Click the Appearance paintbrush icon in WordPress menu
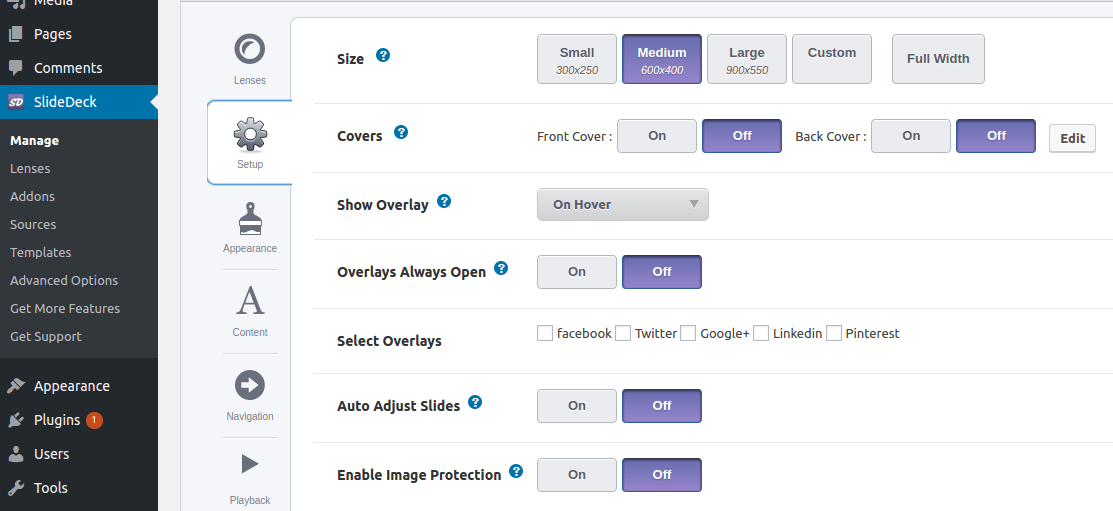1113x511 pixels. tap(16, 386)
